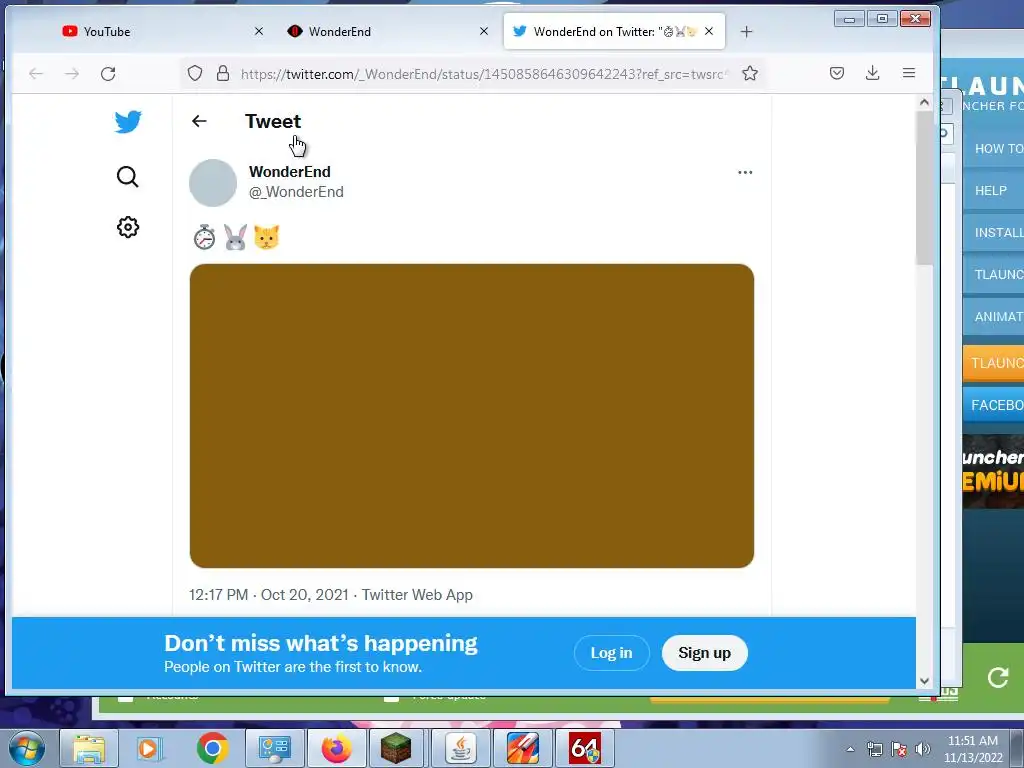Click the Log in button
Image resolution: width=1024 pixels, height=768 pixels.
(611, 653)
